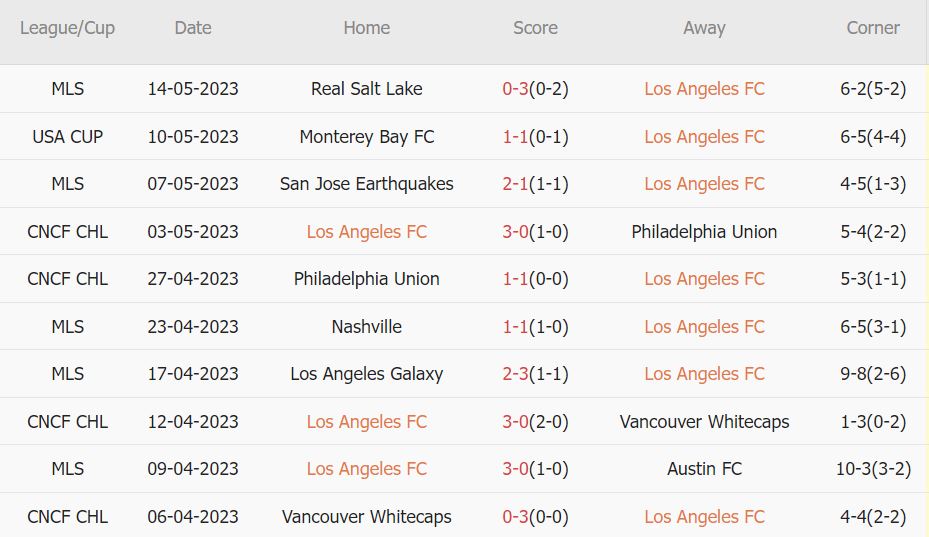This screenshot has height=537, width=929.
Task: Click the USA CUP league label
Action: coord(67,137)
